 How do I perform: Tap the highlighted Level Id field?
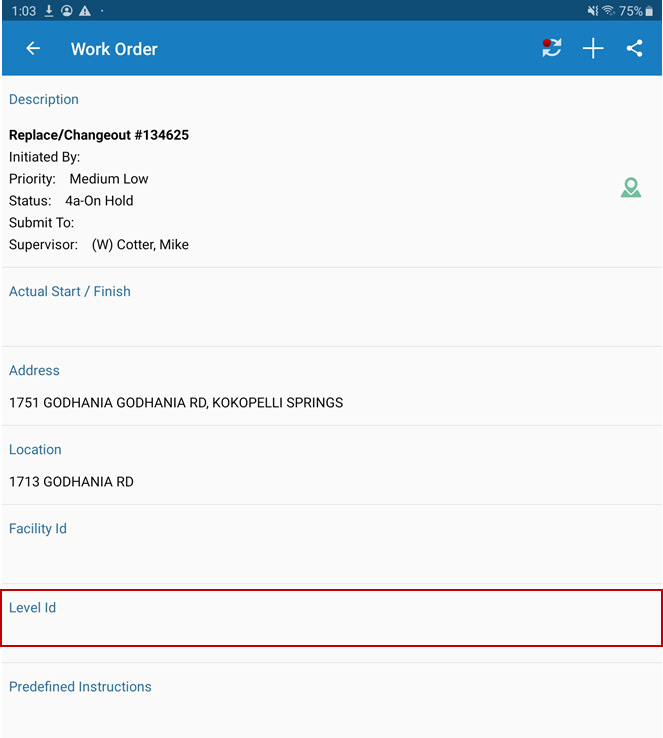click(331, 618)
